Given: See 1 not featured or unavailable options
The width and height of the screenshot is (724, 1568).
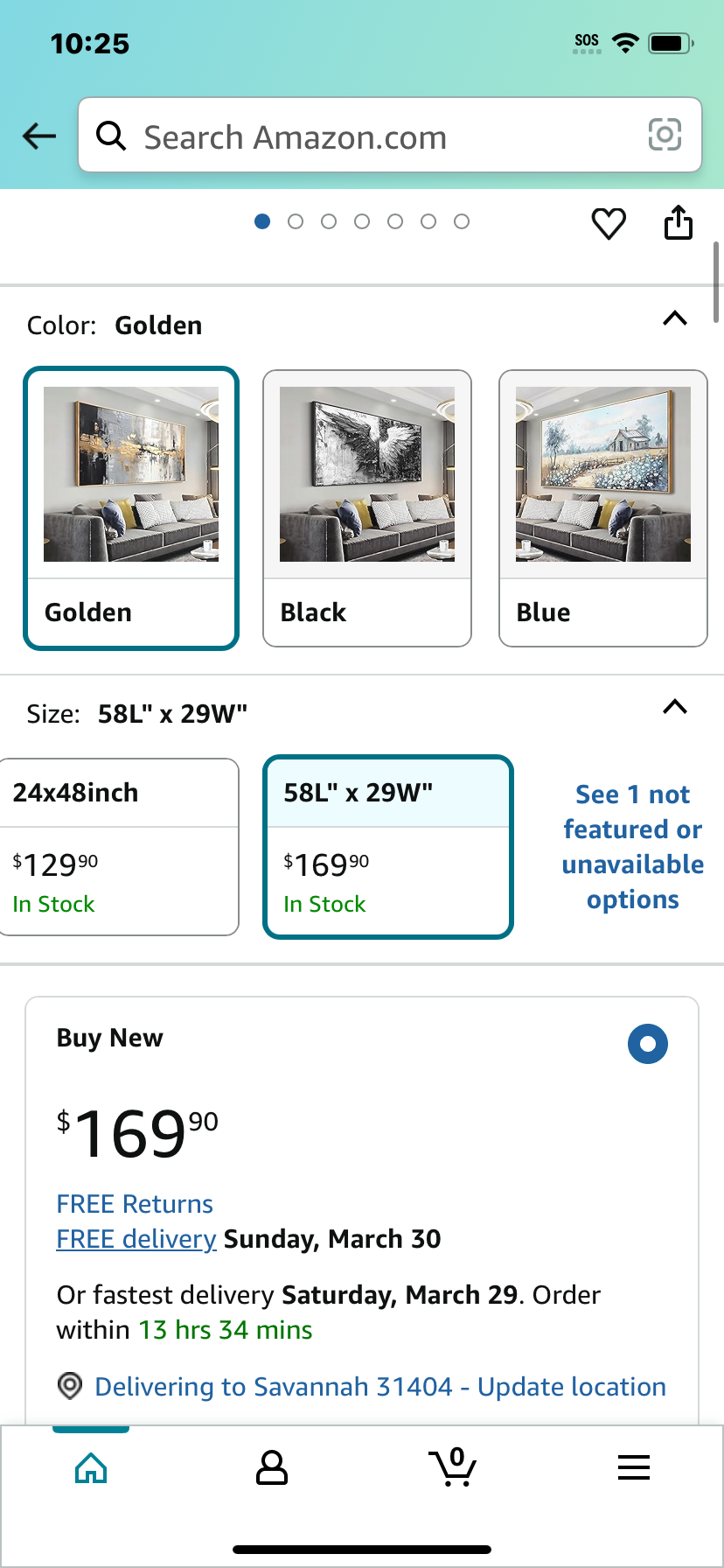Looking at the screenshot, I should tap(633, 847).
